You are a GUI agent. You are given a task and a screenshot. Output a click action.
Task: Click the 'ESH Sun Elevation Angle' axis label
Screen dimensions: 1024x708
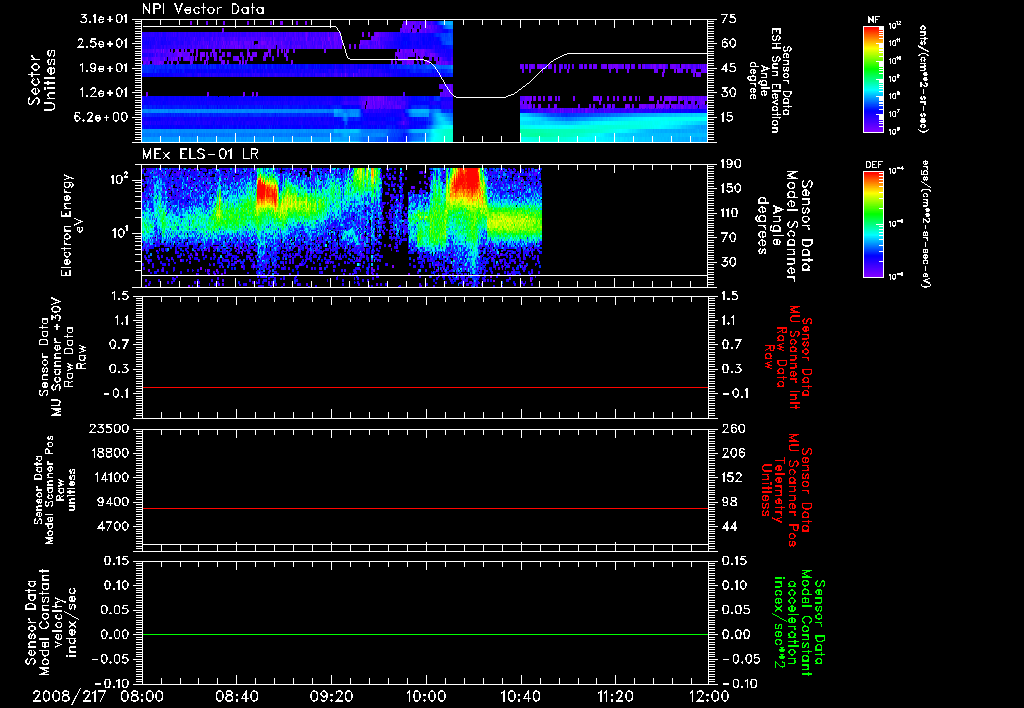coord(769,80)
